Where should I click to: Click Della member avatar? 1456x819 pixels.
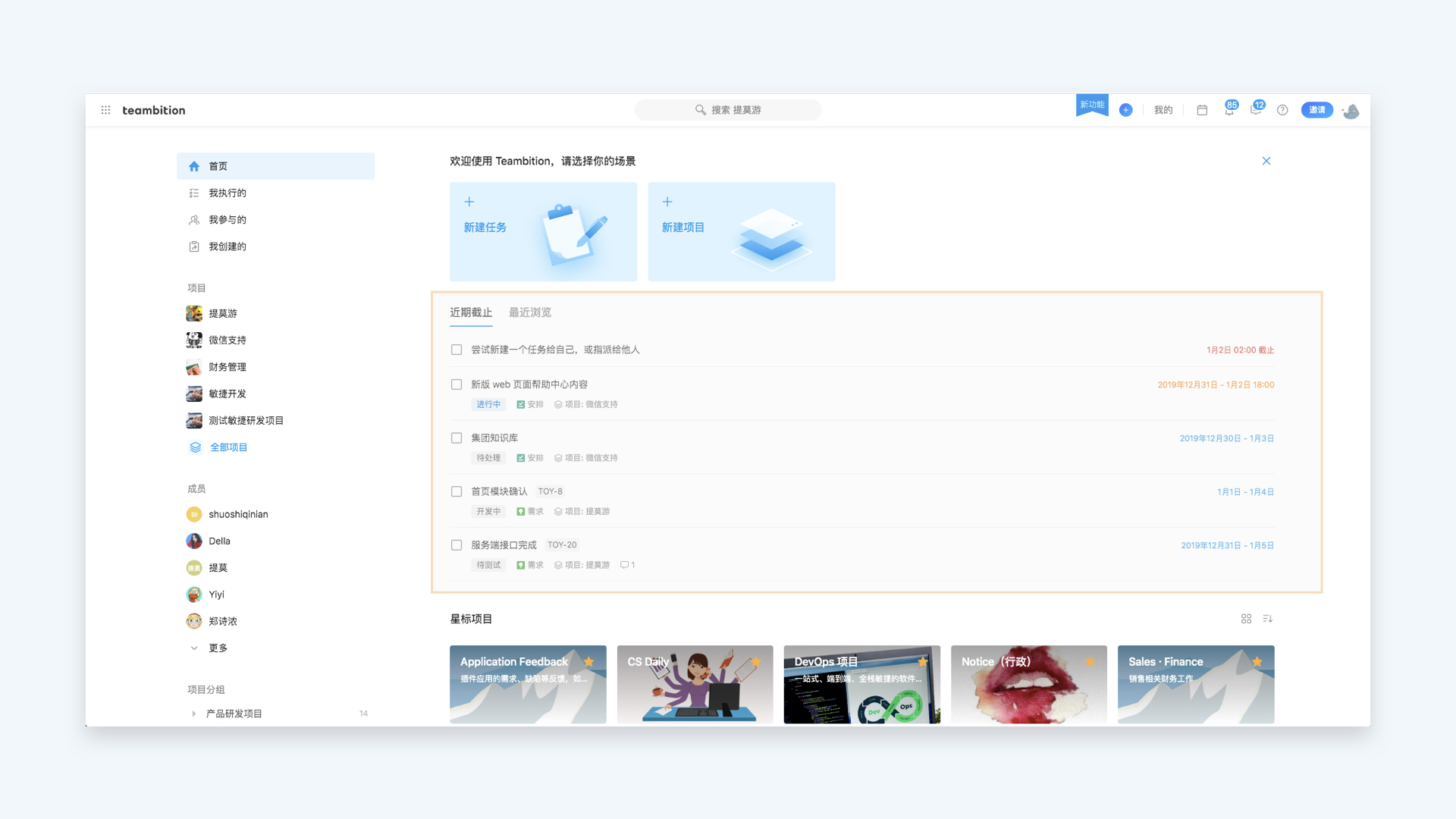tap(194, 541)
